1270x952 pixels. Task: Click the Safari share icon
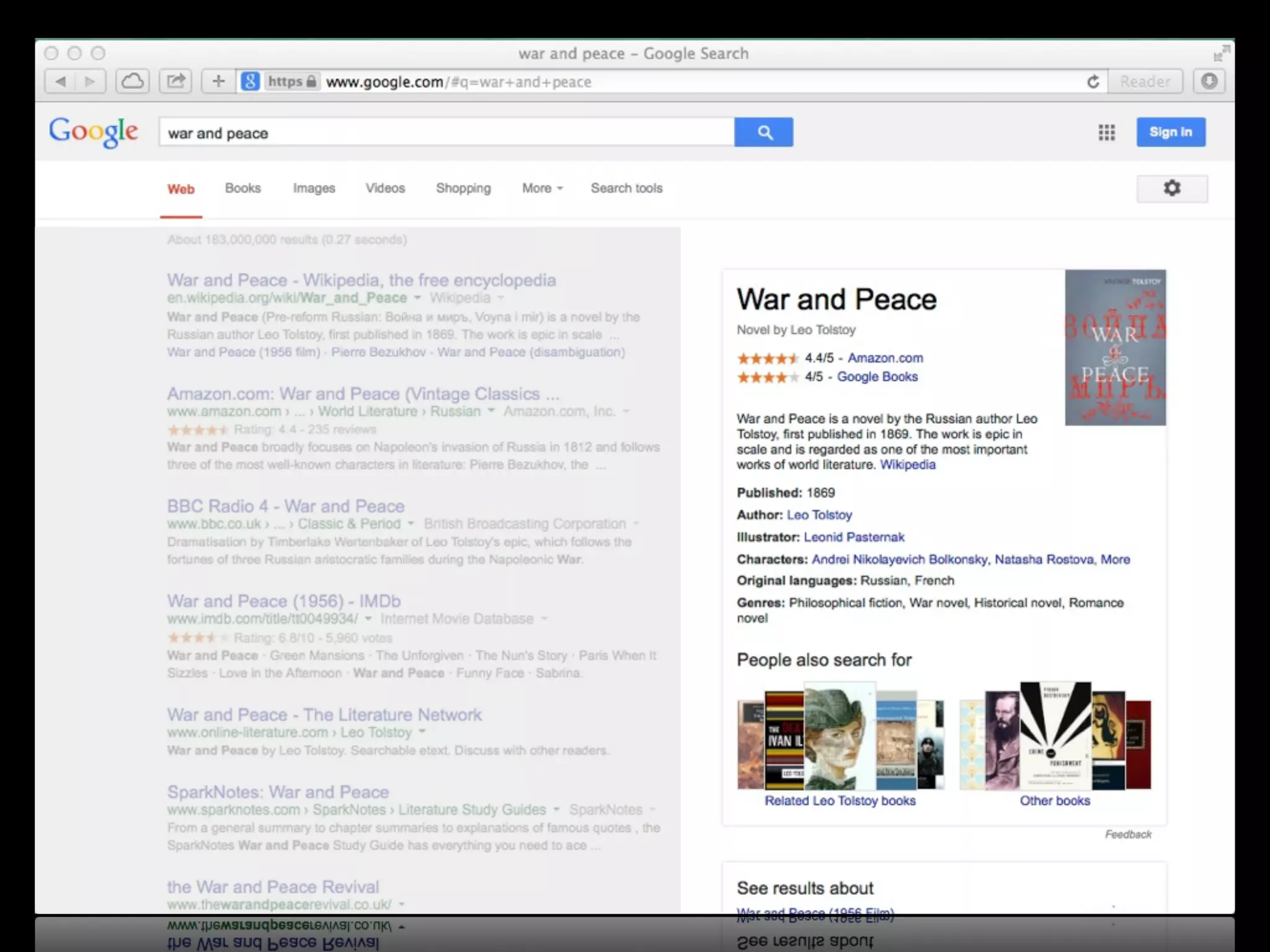tap(175, 81)
